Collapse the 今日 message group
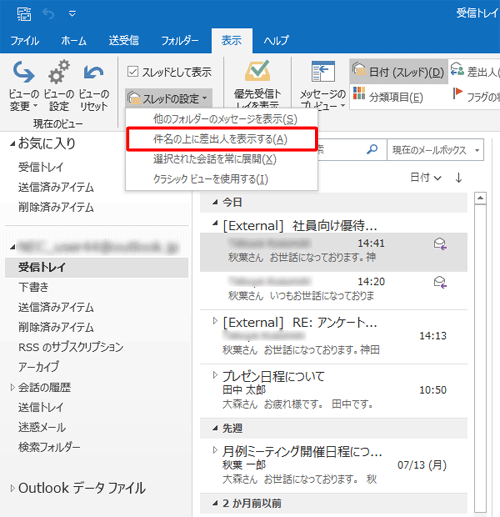Image resolution: width=500 pixels, height=517 pixels. [215, 202]
